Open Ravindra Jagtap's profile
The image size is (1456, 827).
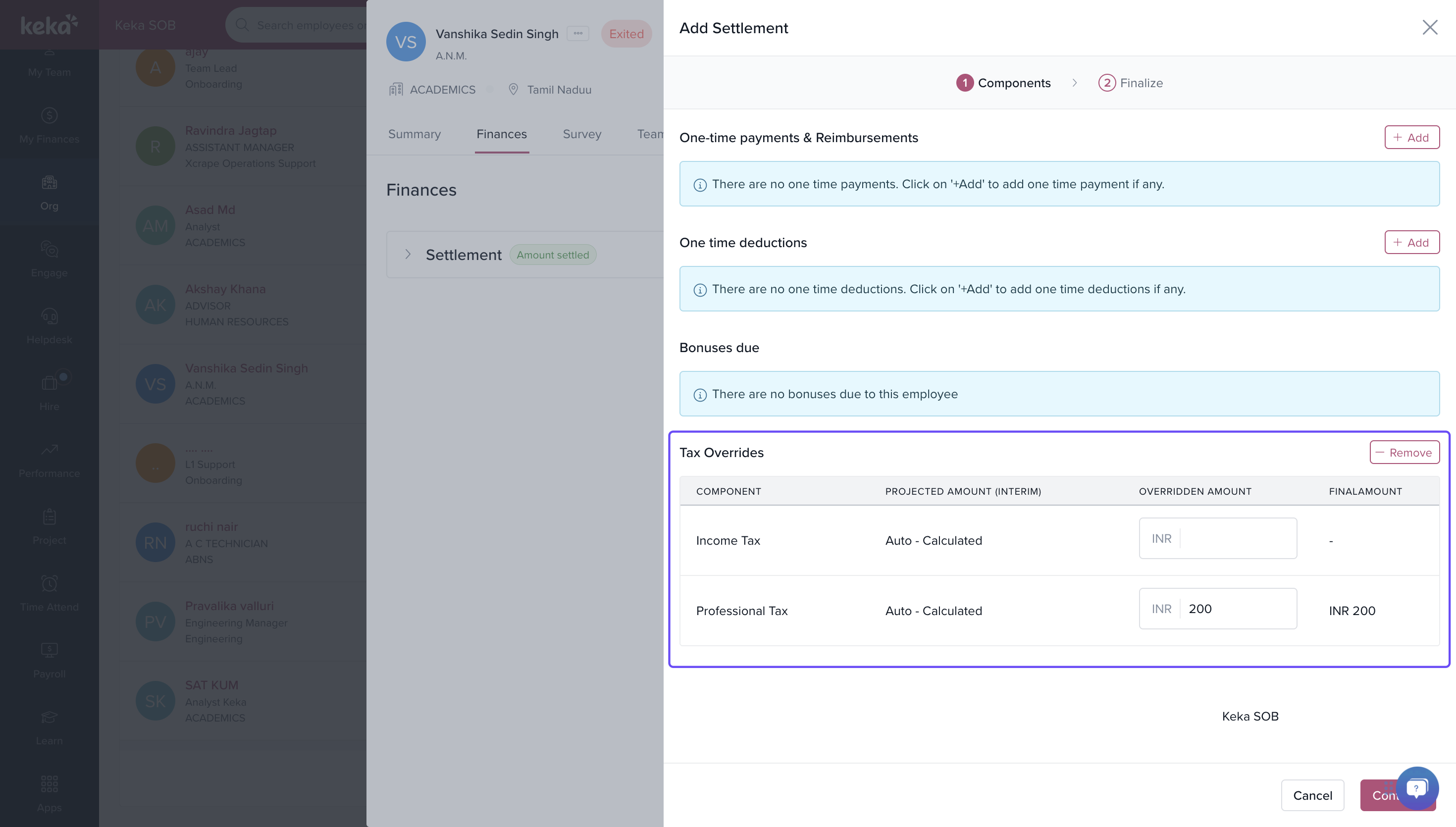pos(231,130)
